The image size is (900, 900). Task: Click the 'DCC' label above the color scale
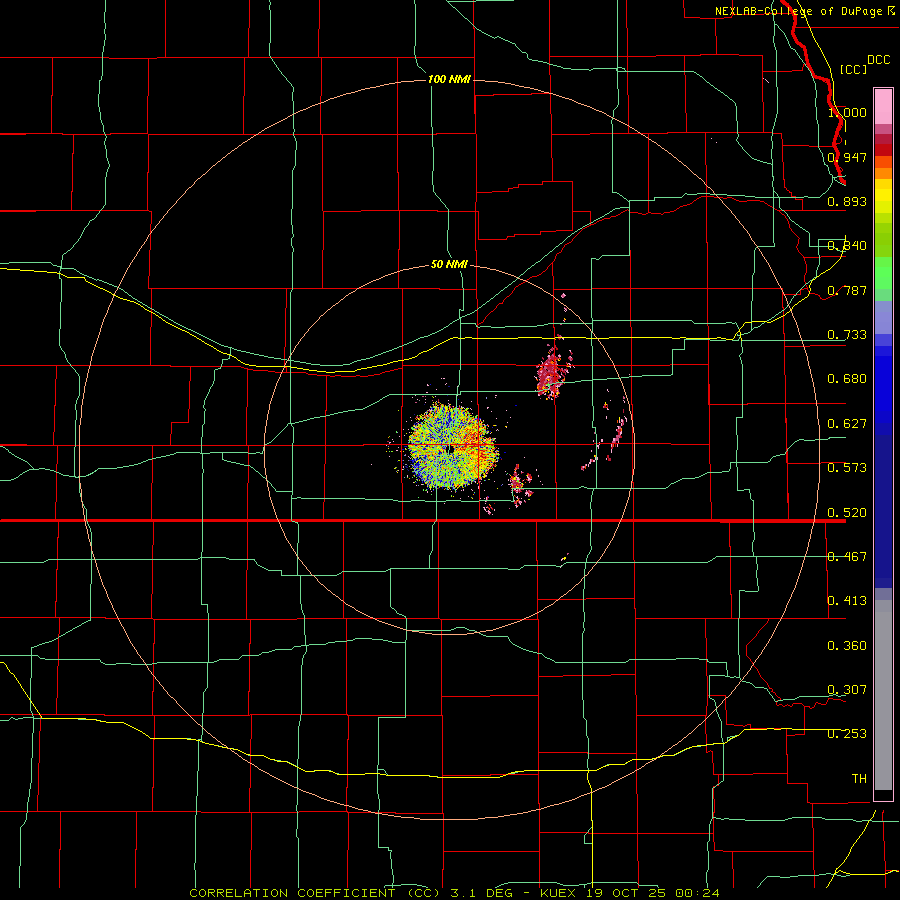tap(878, 60)
